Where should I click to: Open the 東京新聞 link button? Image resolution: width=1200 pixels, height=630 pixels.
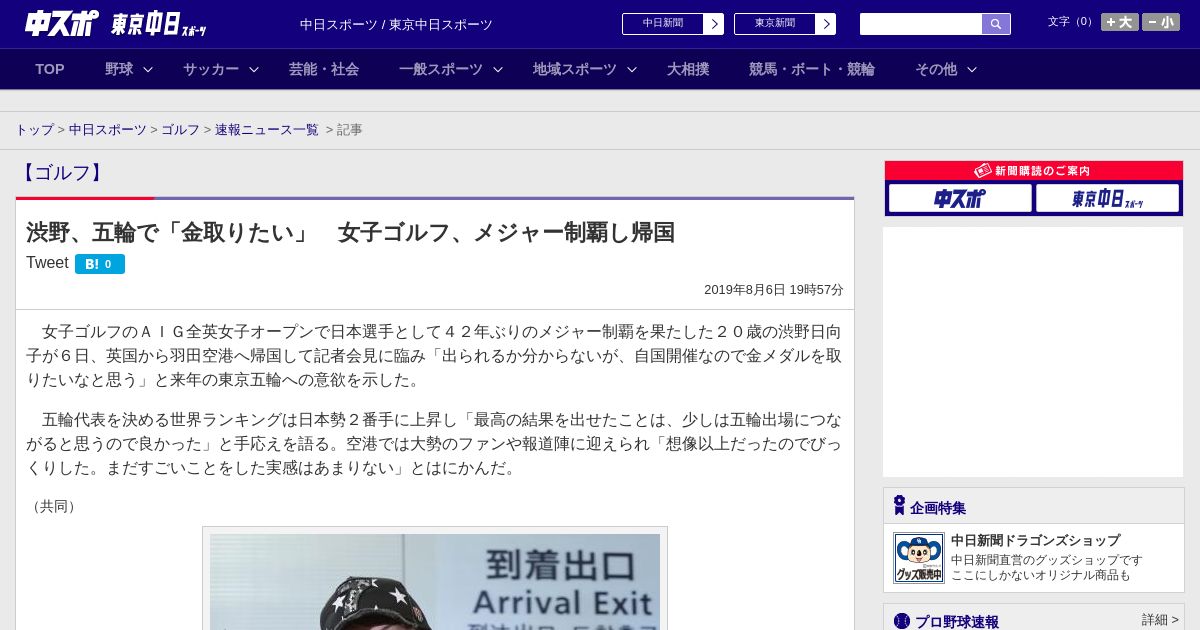pos(775,24)
